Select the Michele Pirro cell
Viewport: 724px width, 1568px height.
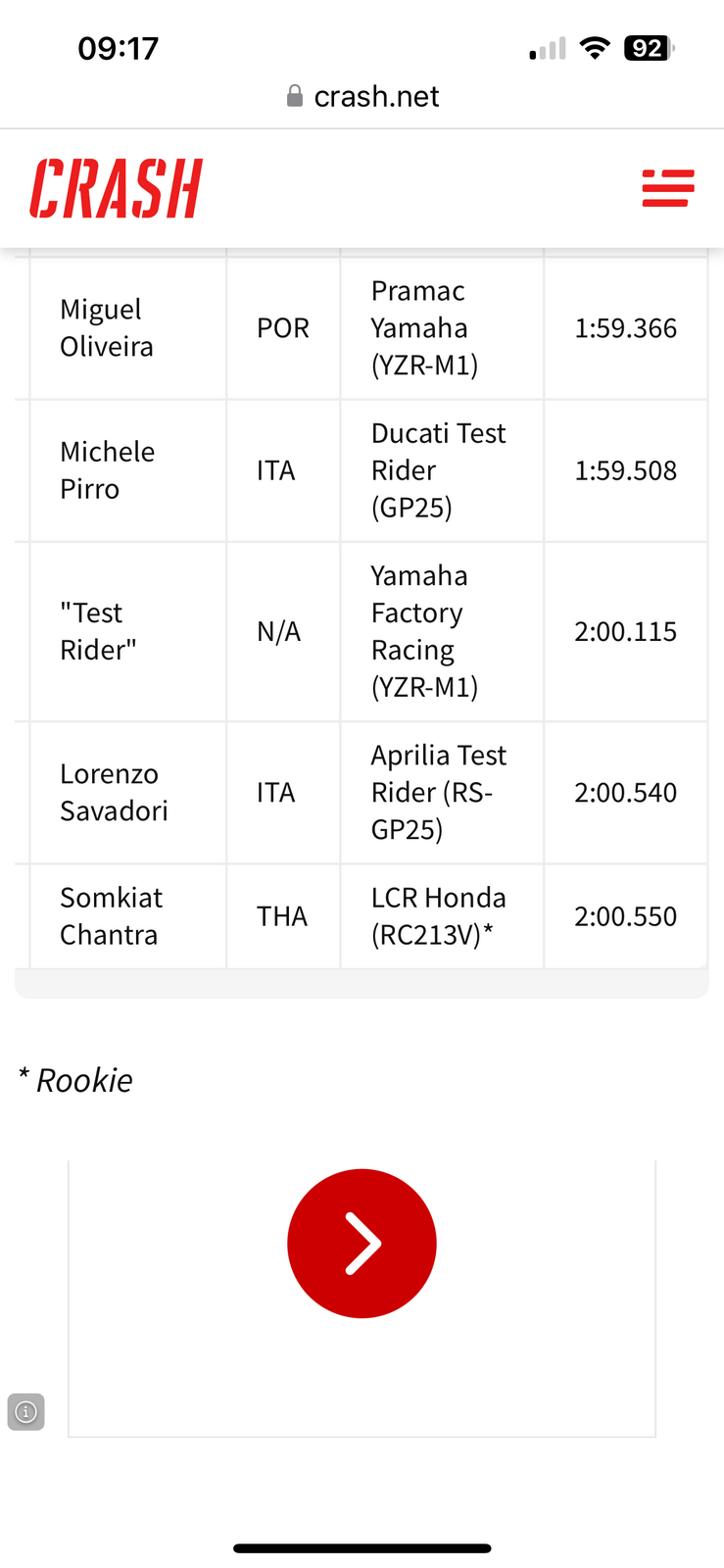128,470
